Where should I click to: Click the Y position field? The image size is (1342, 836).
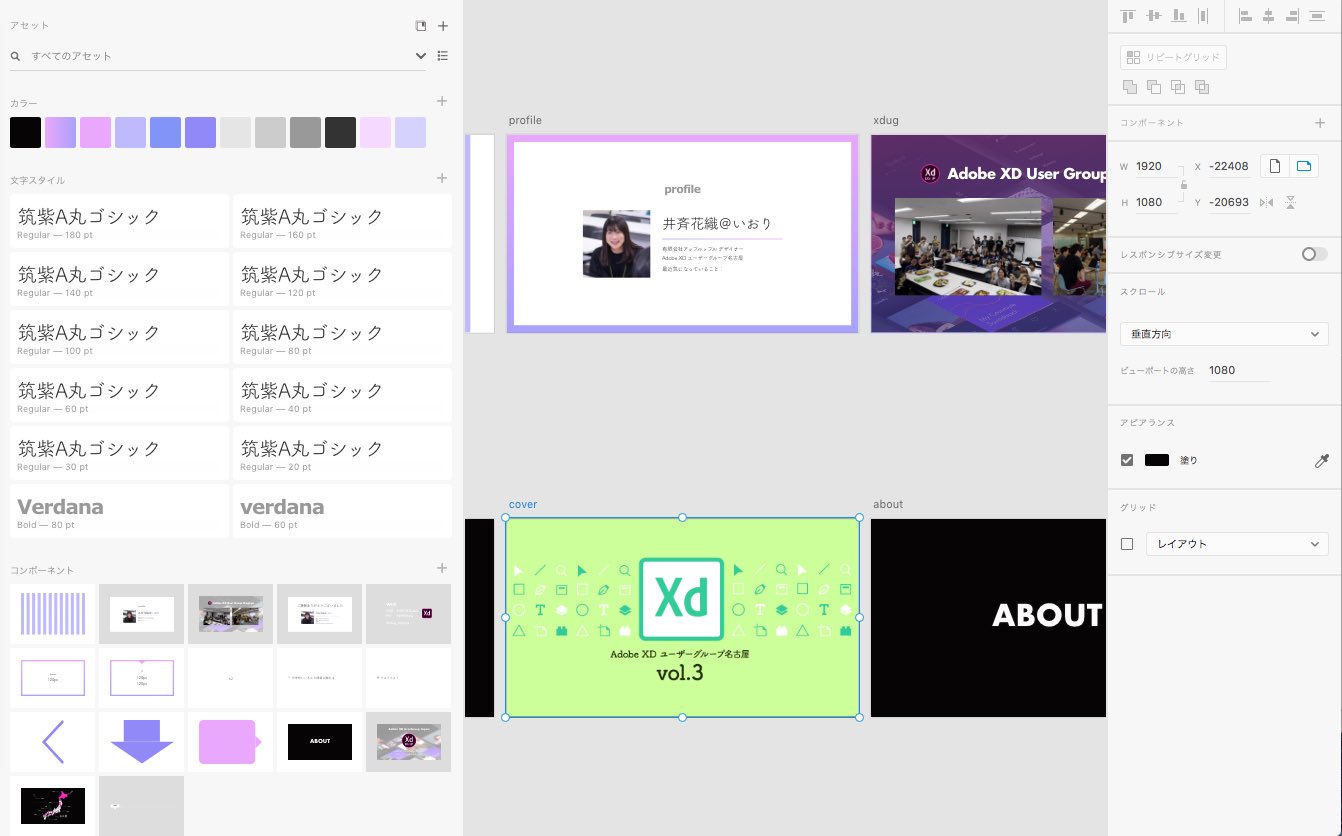pos(1229,202)
